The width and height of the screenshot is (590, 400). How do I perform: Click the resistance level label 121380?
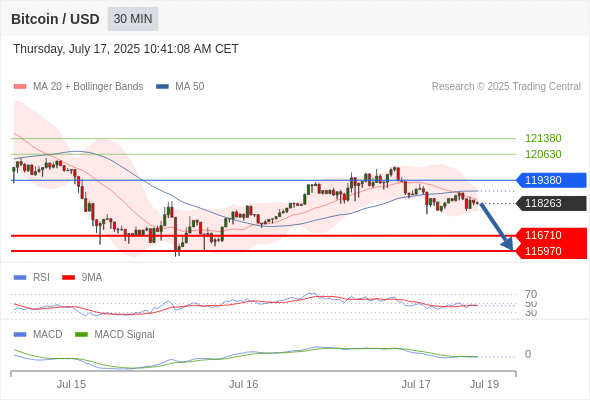tap(543, 138)
